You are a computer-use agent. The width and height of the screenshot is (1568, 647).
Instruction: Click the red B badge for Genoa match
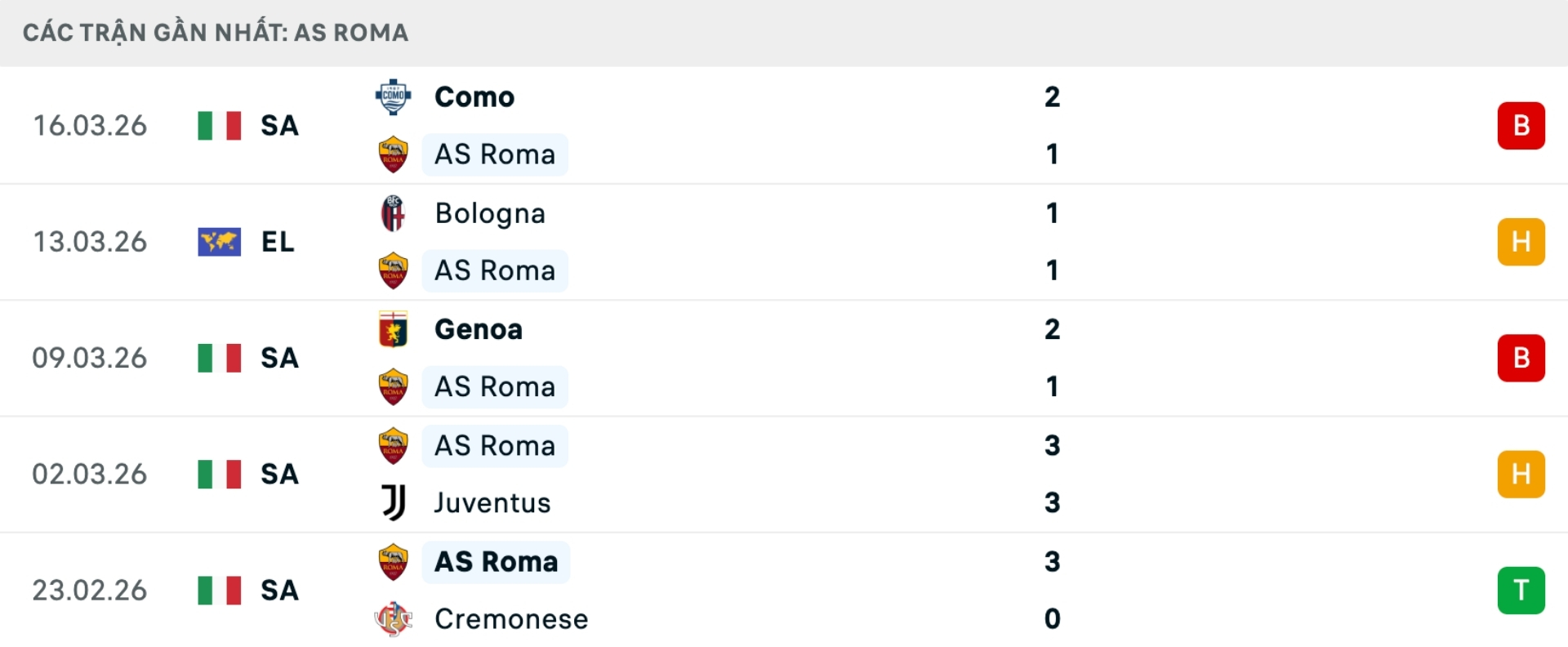tap(1521, 358)
